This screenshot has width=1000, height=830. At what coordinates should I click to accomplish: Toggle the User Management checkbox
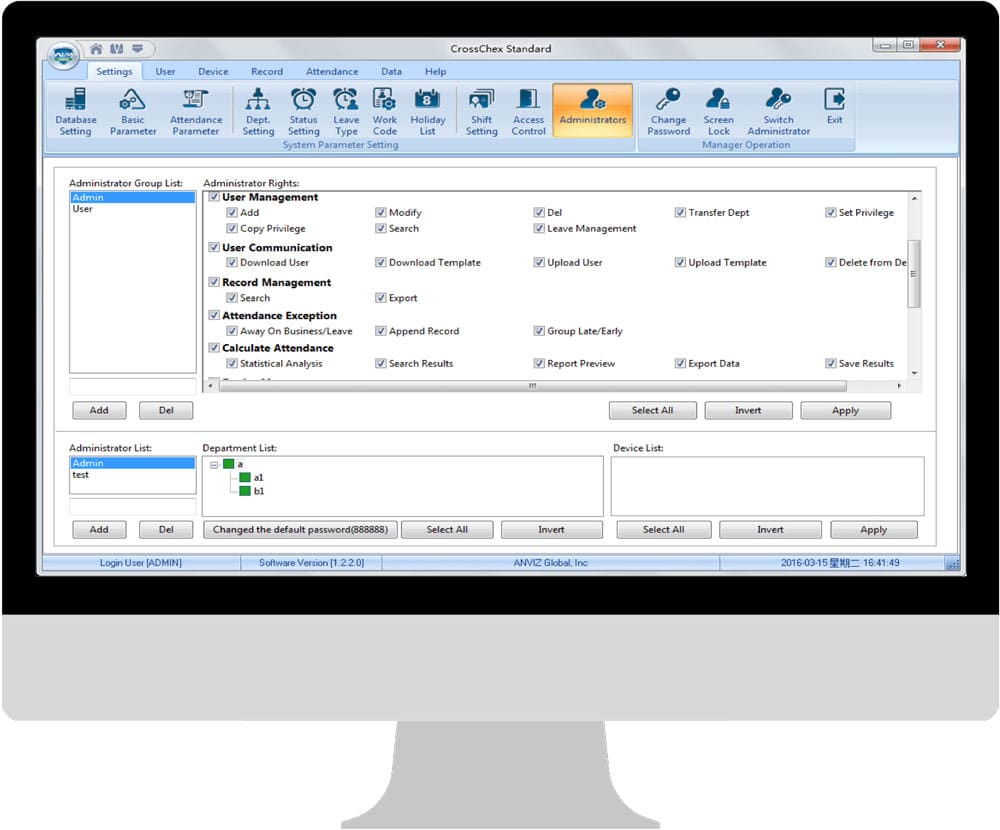tap(214, 196)
